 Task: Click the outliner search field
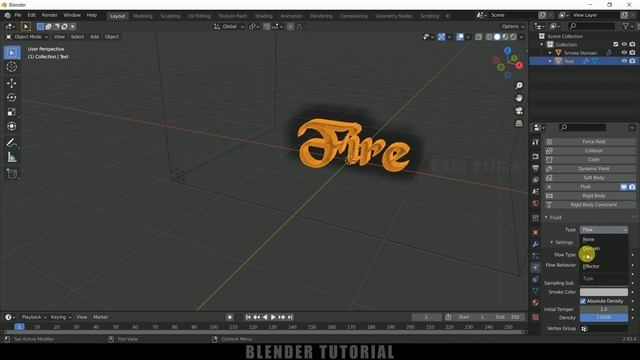(591, 26)
